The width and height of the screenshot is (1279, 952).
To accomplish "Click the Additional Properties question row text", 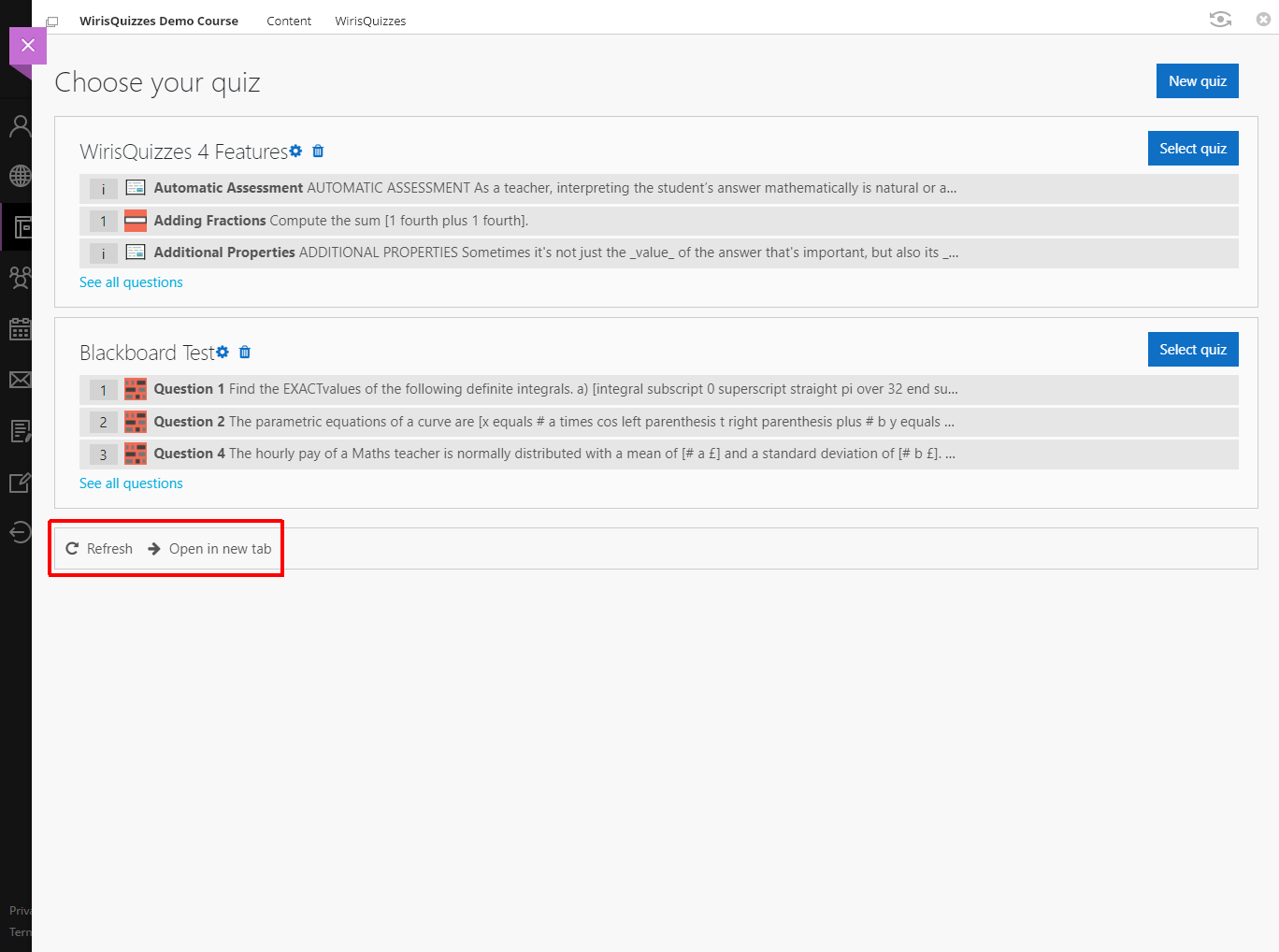I will (556, 252).
